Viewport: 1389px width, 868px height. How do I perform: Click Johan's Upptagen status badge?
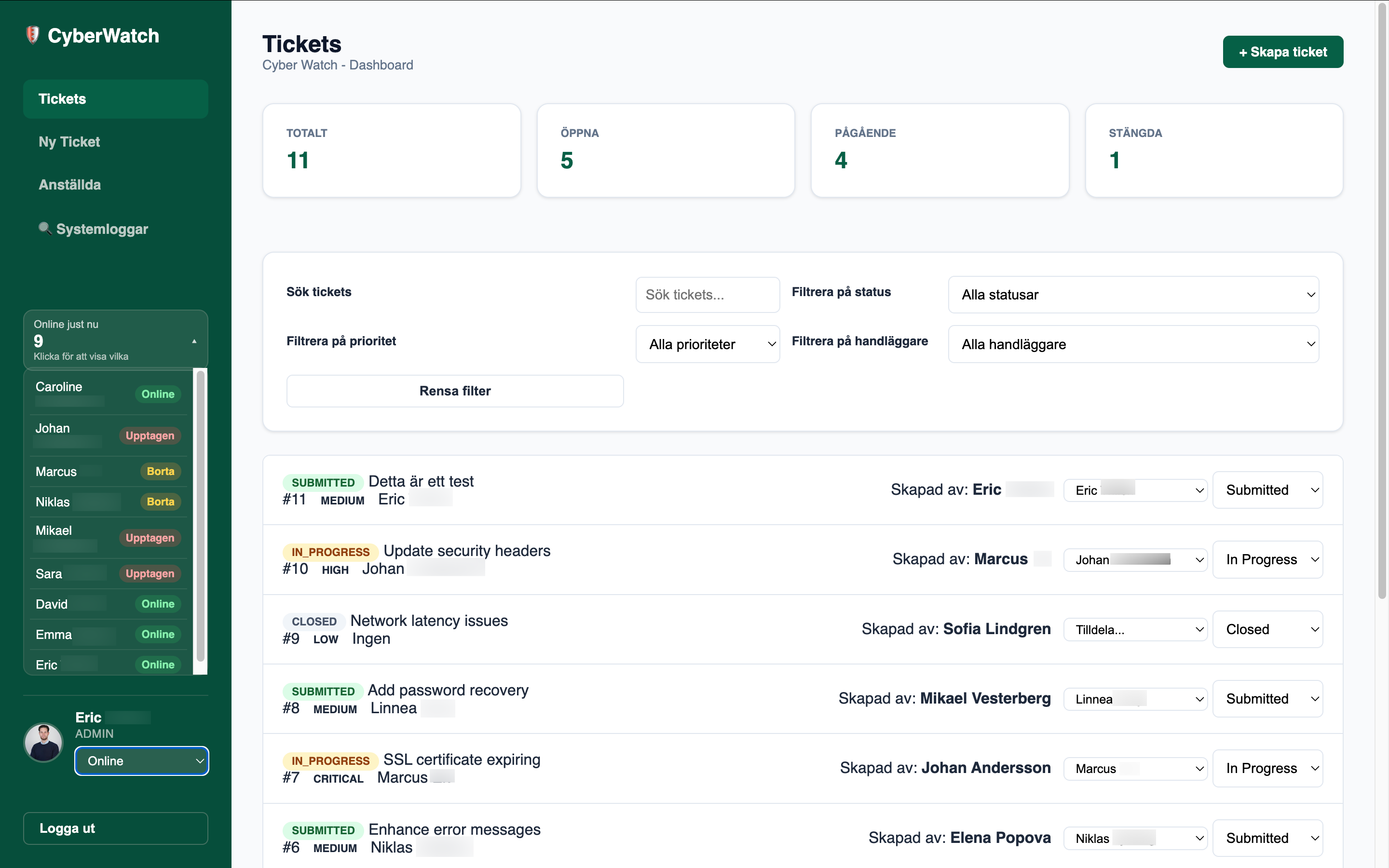point(150,435)
